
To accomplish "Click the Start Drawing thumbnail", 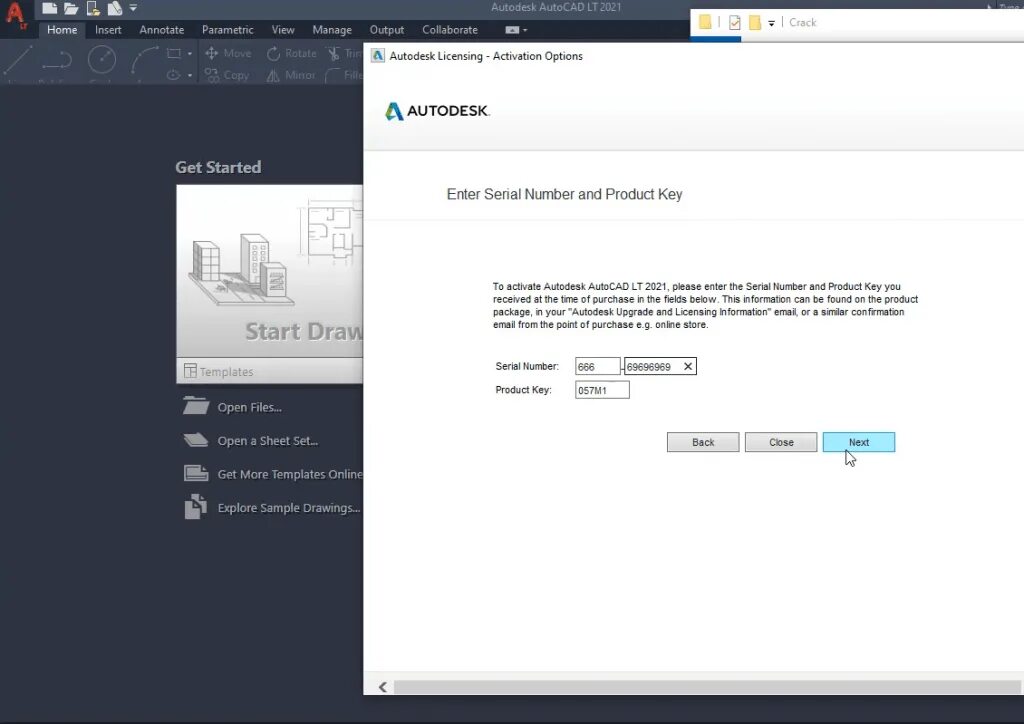I will pyautogui.click(x=270, y=271).
